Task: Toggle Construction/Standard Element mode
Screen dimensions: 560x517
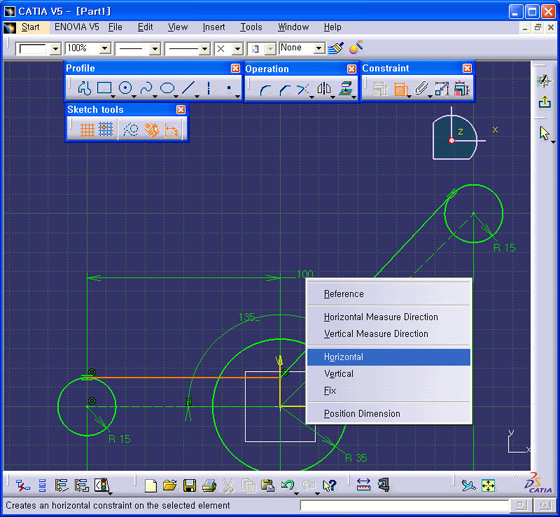Action: tap(131, 130)
